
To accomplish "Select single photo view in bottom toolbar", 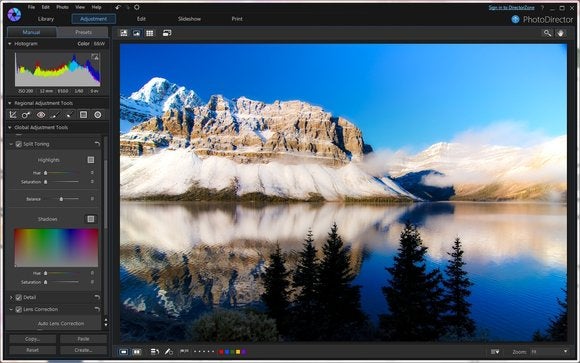I will (124, 352).
